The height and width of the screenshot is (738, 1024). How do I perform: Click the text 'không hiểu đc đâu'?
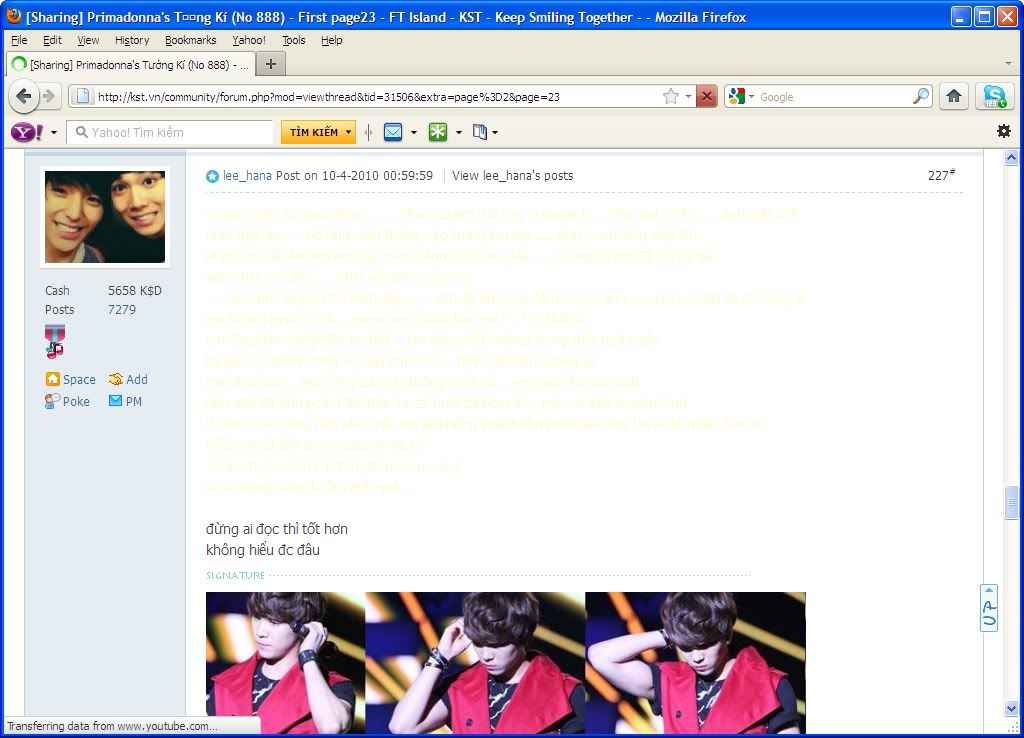pos(263,550)
